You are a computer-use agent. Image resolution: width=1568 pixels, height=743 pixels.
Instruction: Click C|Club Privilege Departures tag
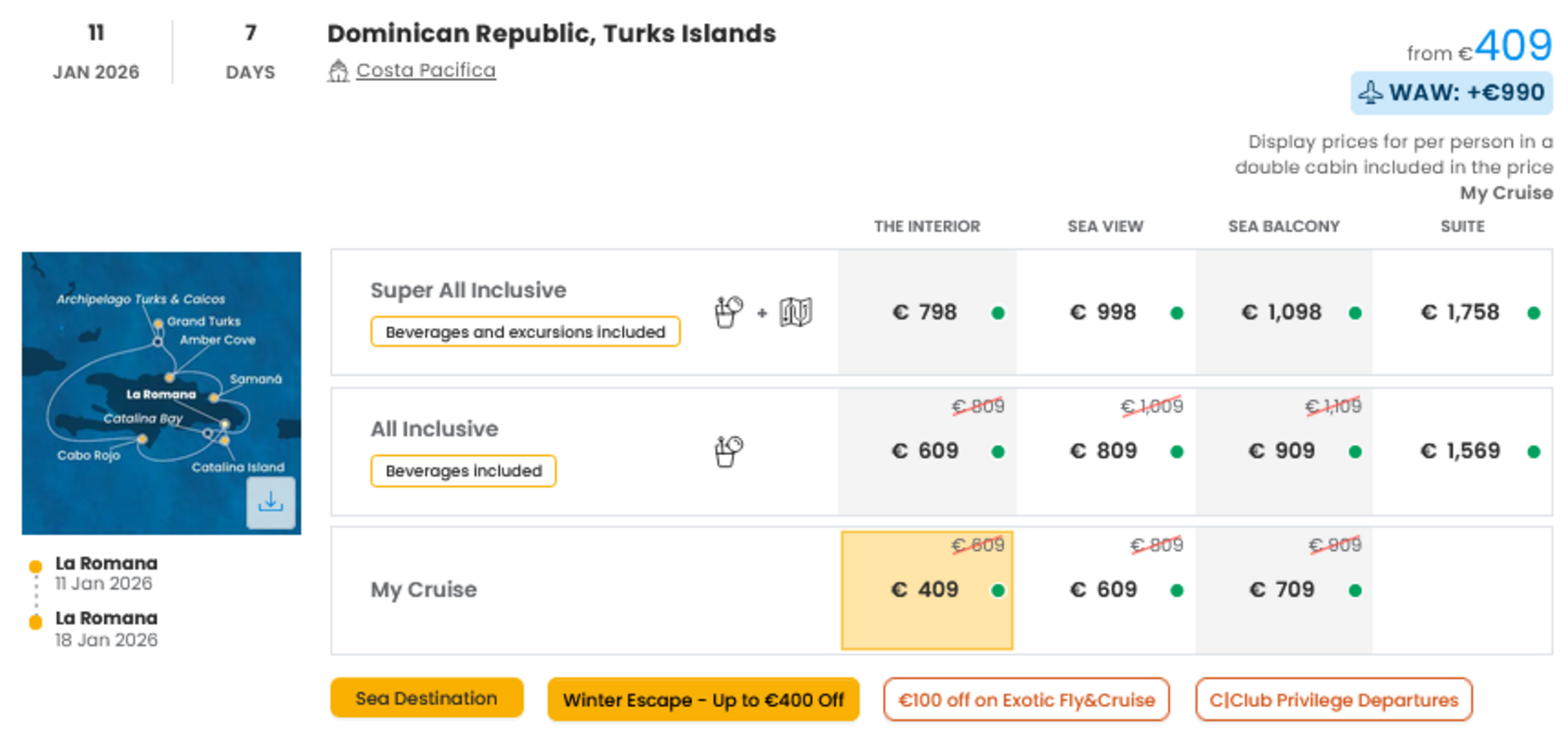[1334, 699]
